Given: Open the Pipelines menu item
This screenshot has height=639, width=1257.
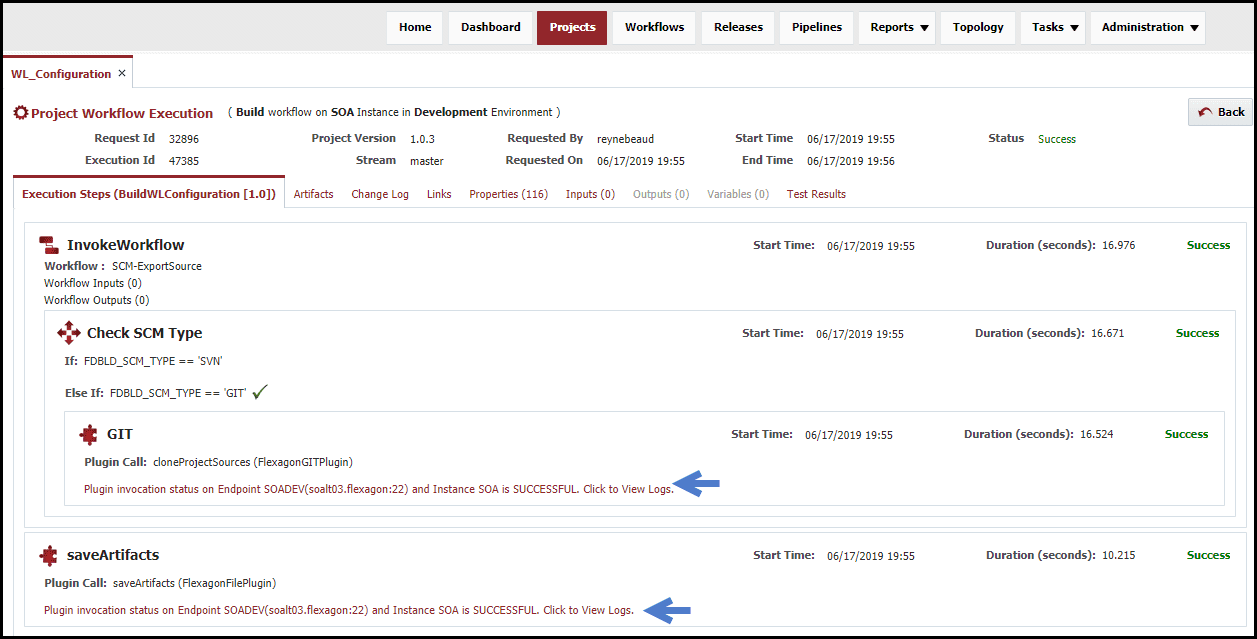Looking at the screenshot, I should point(817,27).
